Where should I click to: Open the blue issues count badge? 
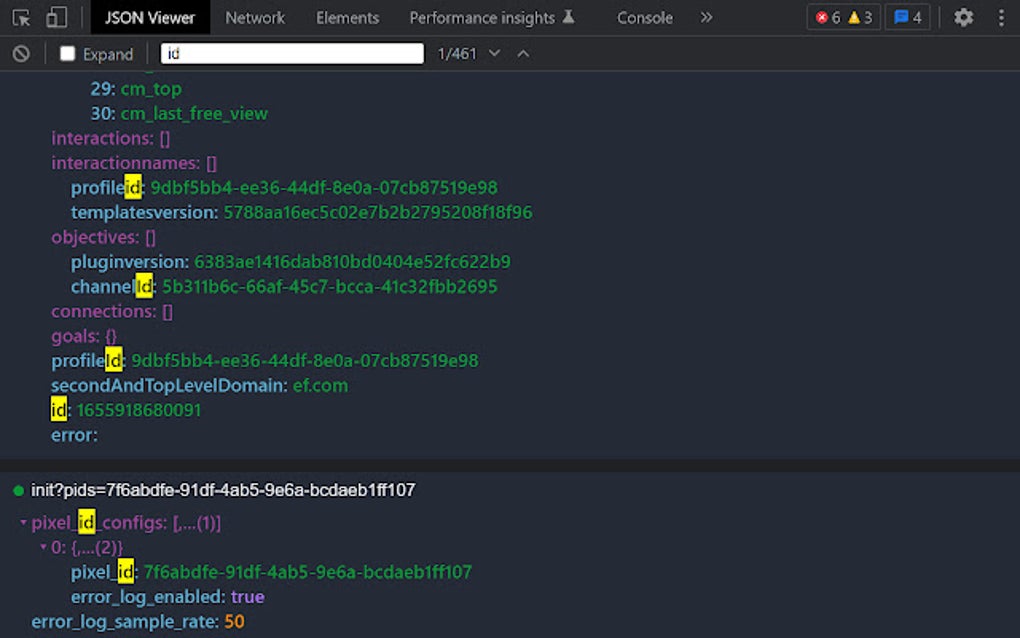point(907,18)
